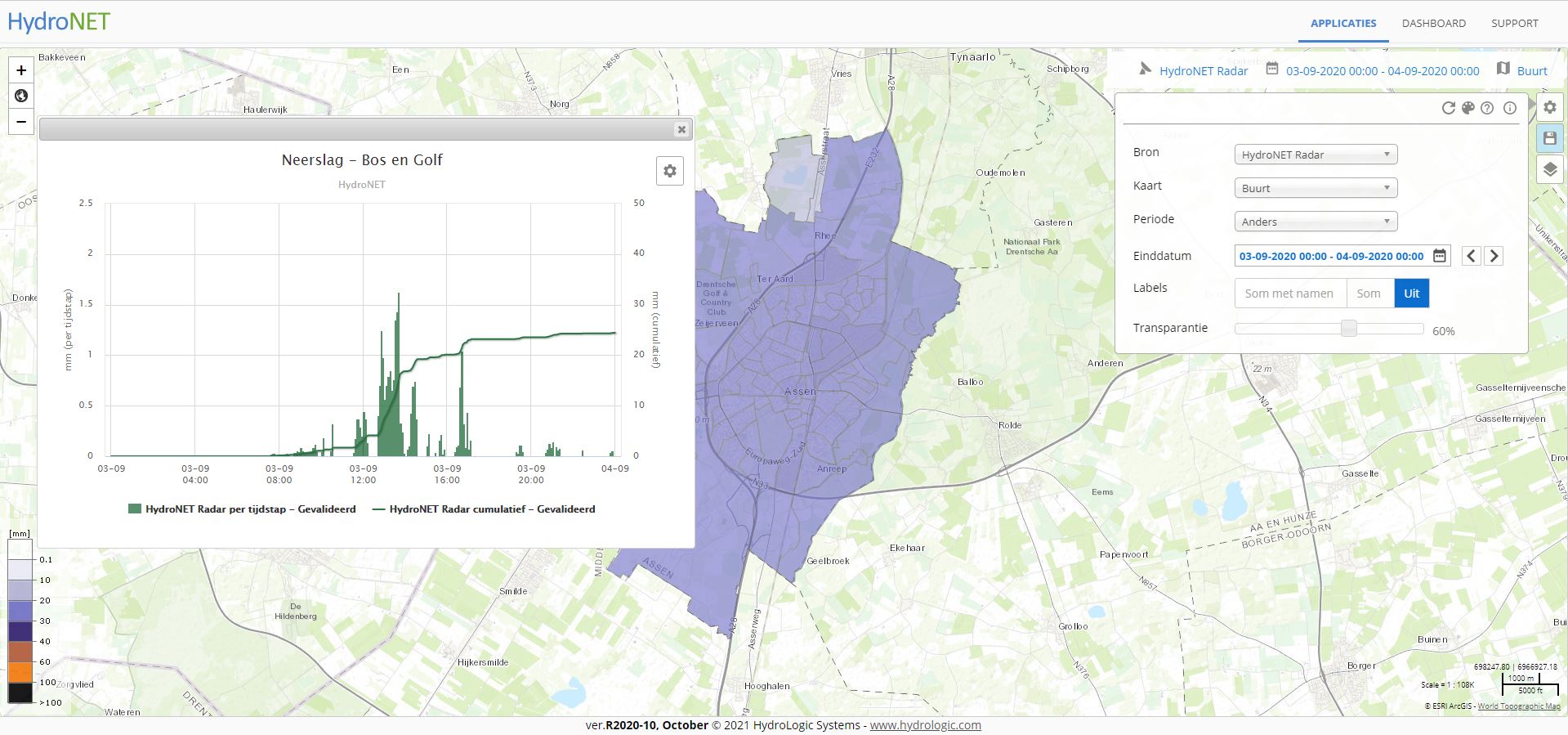Toggle the per tijdstap legend series
The width and height of the screenshot is (1568, 735).
click(x=242, y=509)
